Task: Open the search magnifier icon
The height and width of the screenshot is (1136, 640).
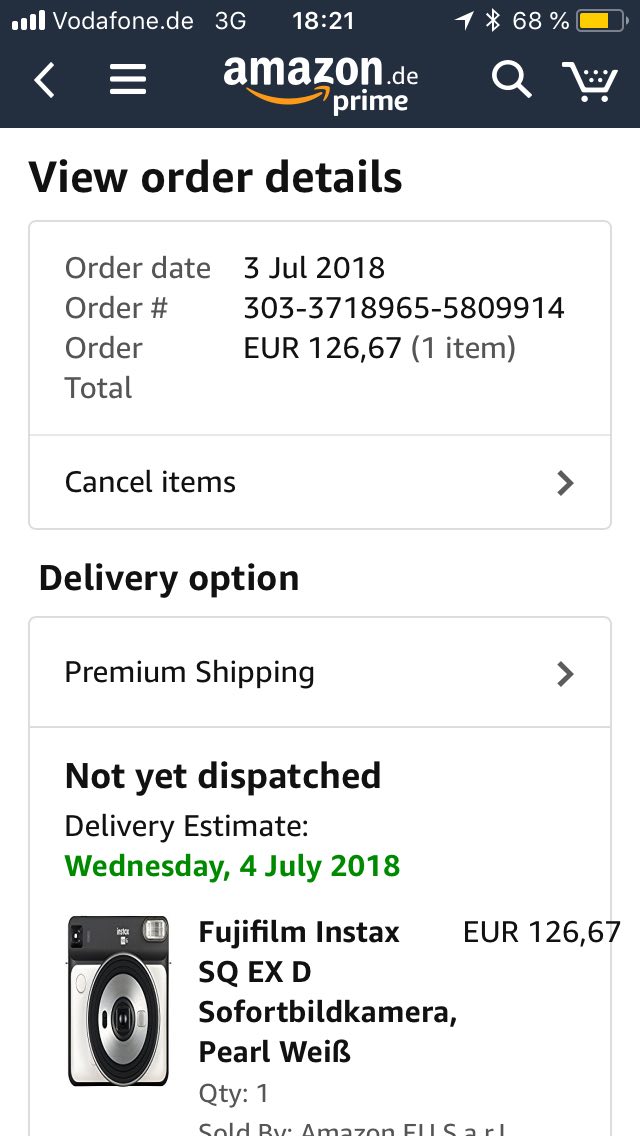Action: point(511,80)
